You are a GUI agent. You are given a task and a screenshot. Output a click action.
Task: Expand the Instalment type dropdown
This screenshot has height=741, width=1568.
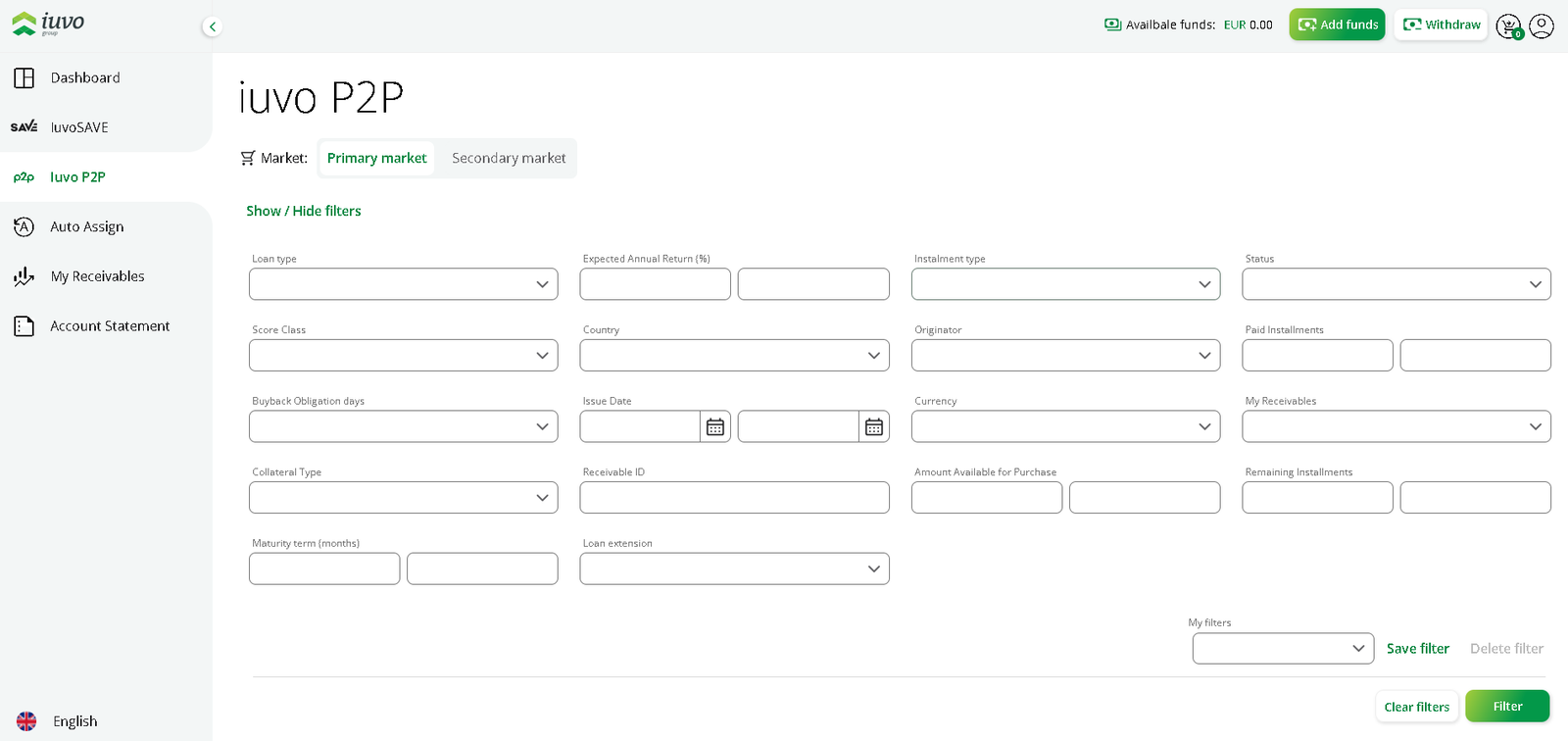[1066, 284]
